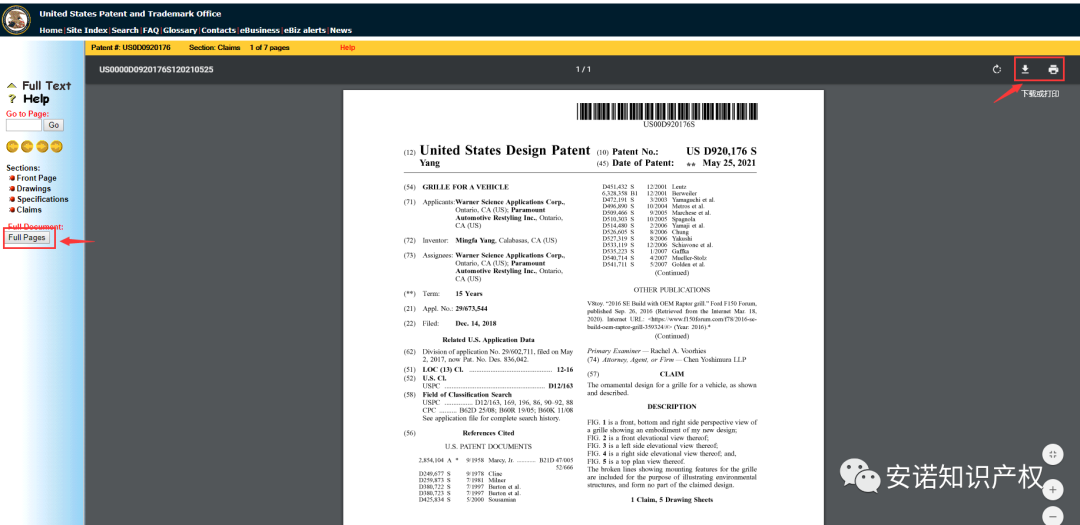Click the patent number US D920,176 S
The width and height of the screenshot is (1080, 525).
pos(721,151)
